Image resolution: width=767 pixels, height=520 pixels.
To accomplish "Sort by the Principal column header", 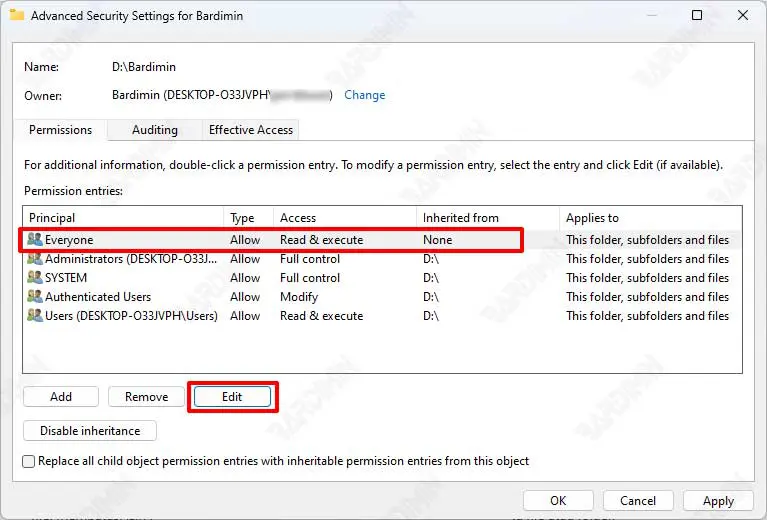I will (x=123, y=218).
